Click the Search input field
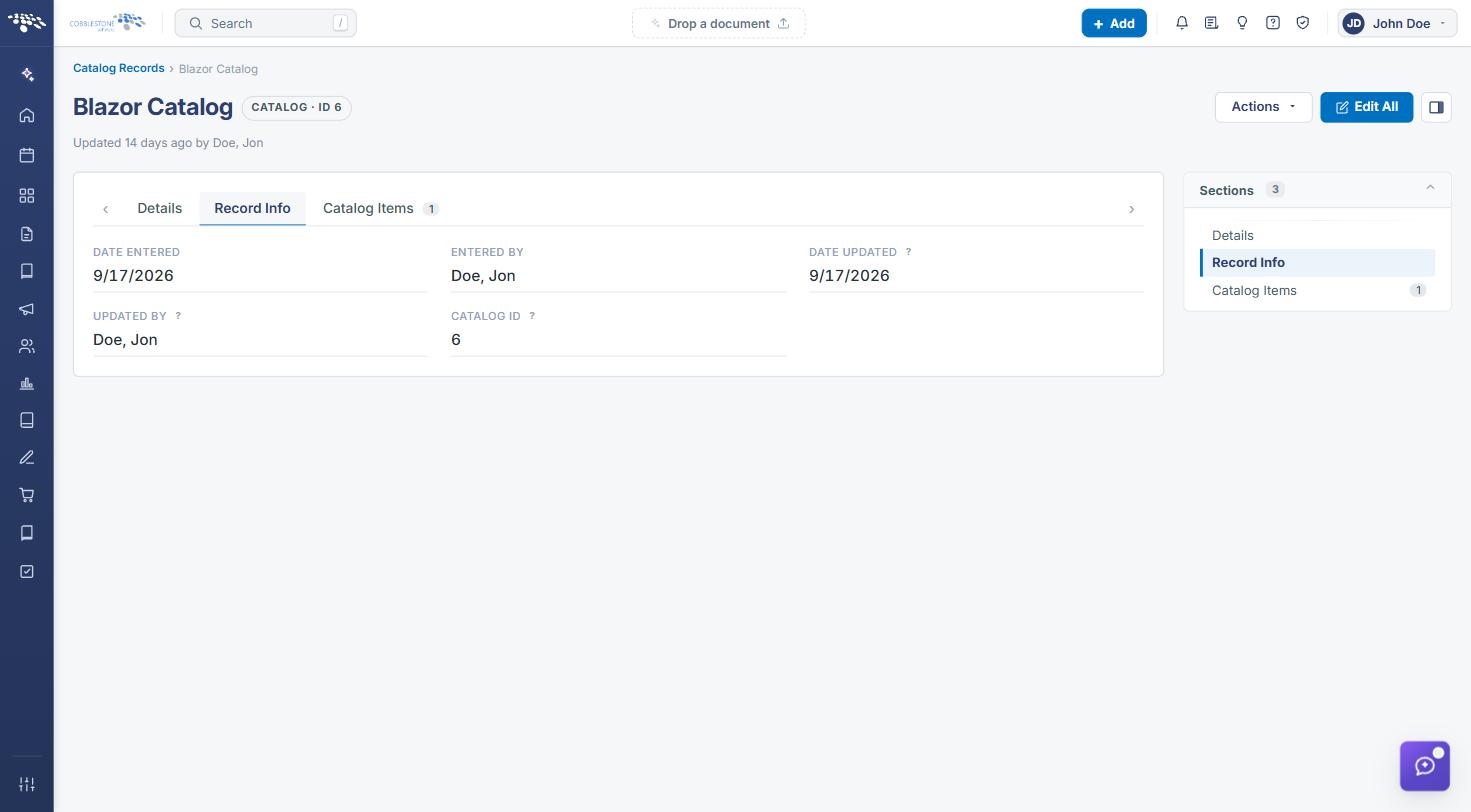 [x=265, y=23]
